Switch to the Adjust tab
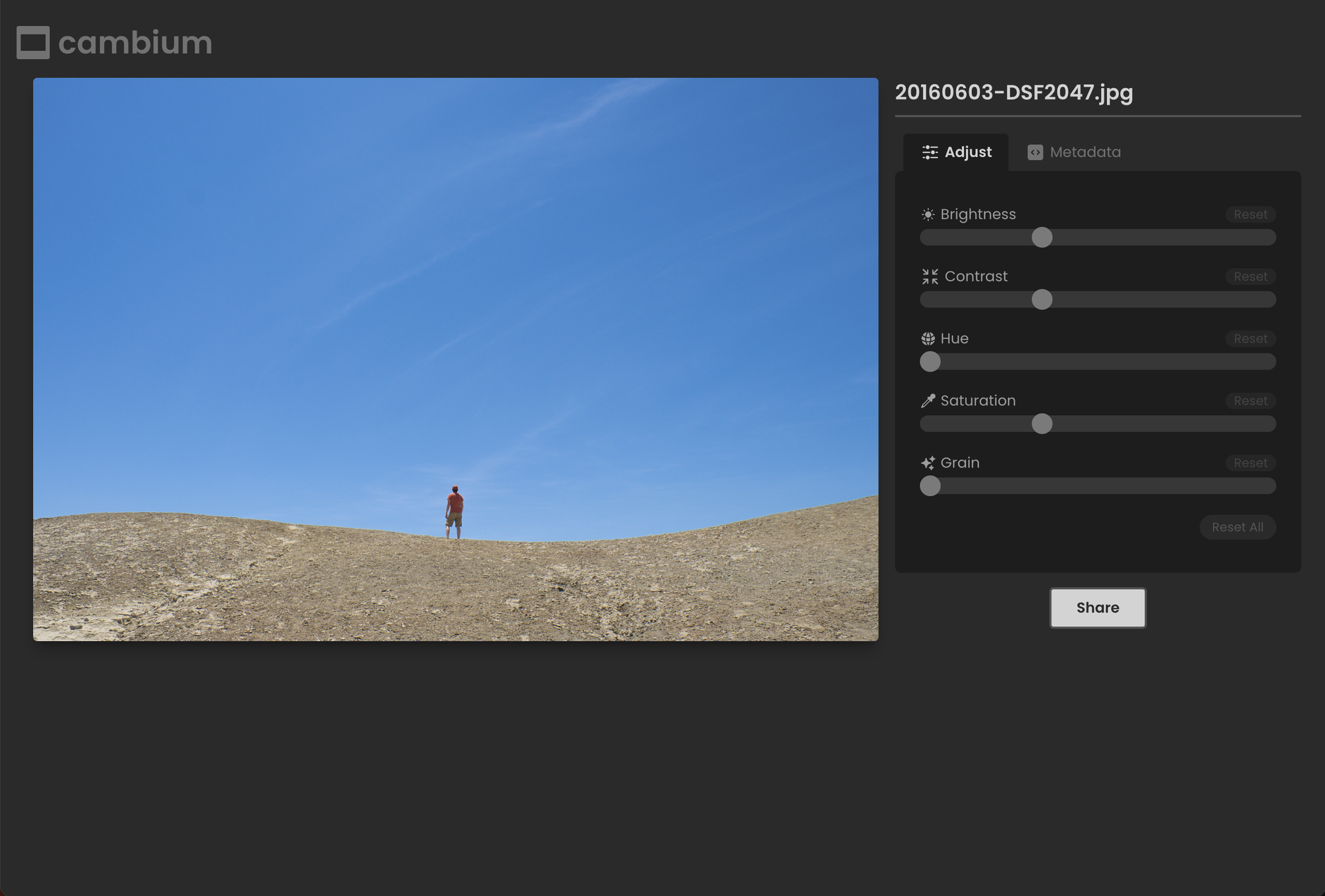The width and height of the screenshot is (1325, 896). tap(956, 152)
